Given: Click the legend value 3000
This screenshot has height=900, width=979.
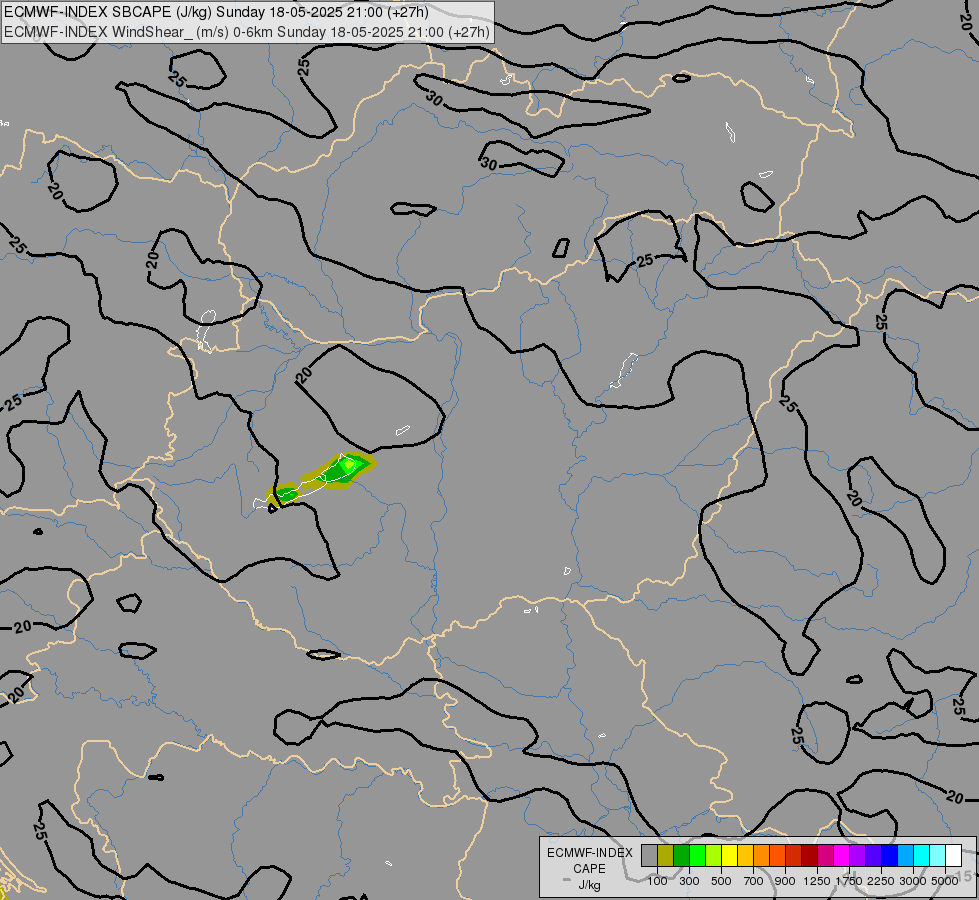Looking at the screenshot, I should (913, 881).
